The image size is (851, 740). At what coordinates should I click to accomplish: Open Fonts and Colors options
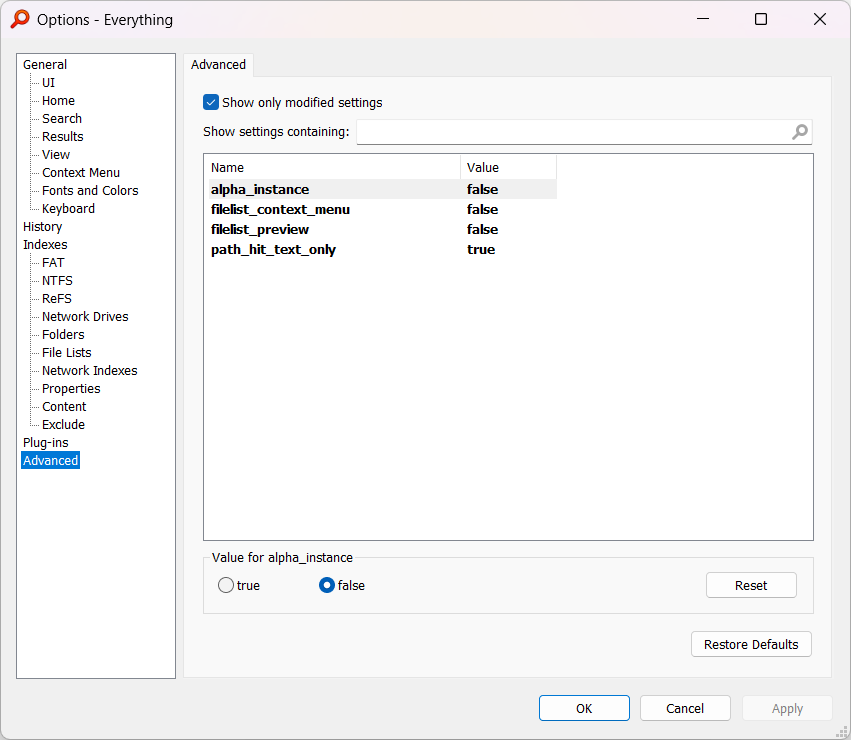tap(90, 191)
